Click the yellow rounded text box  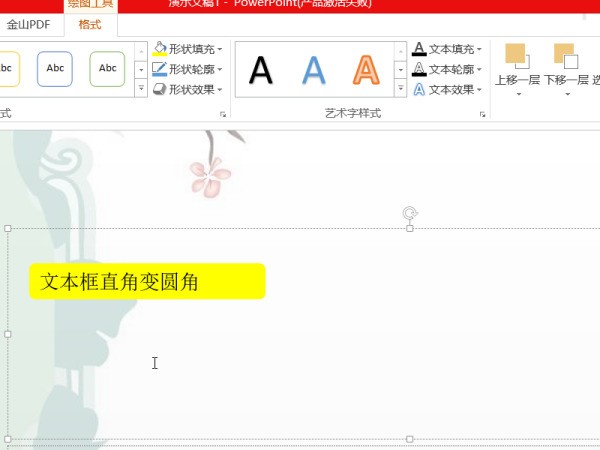[147, 282]
